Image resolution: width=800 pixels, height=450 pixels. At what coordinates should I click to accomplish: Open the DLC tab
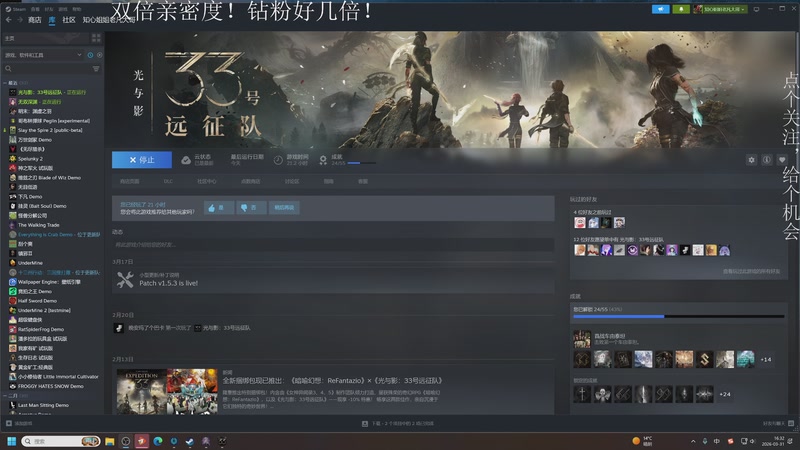click(168, 181)
